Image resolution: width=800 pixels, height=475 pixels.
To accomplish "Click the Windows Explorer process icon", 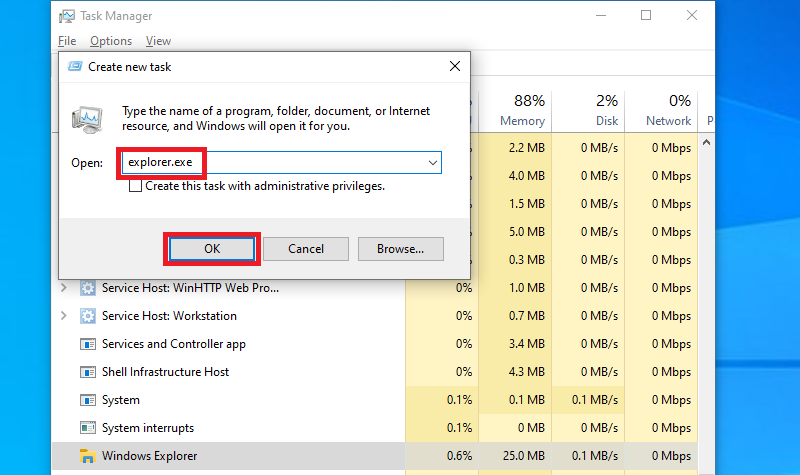I will tap(88, 456).
